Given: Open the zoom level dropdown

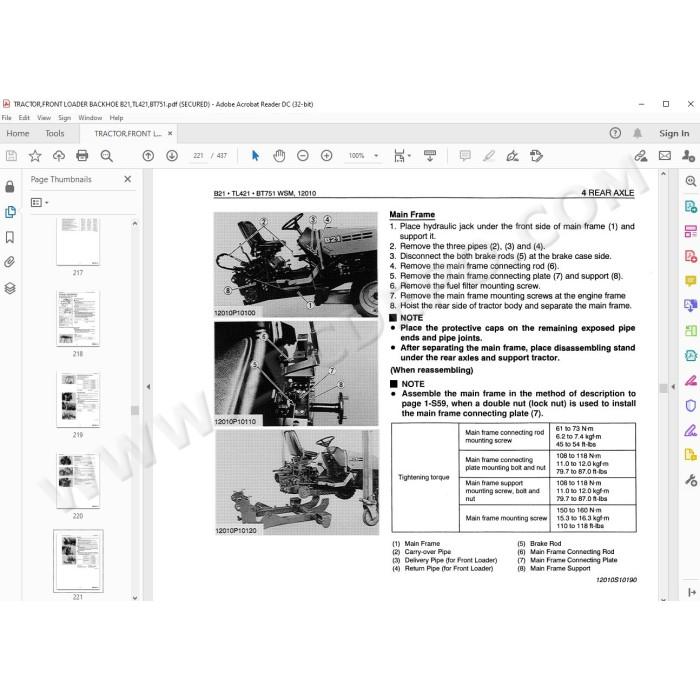Looking at the screenshot, I should coord(376,156).
